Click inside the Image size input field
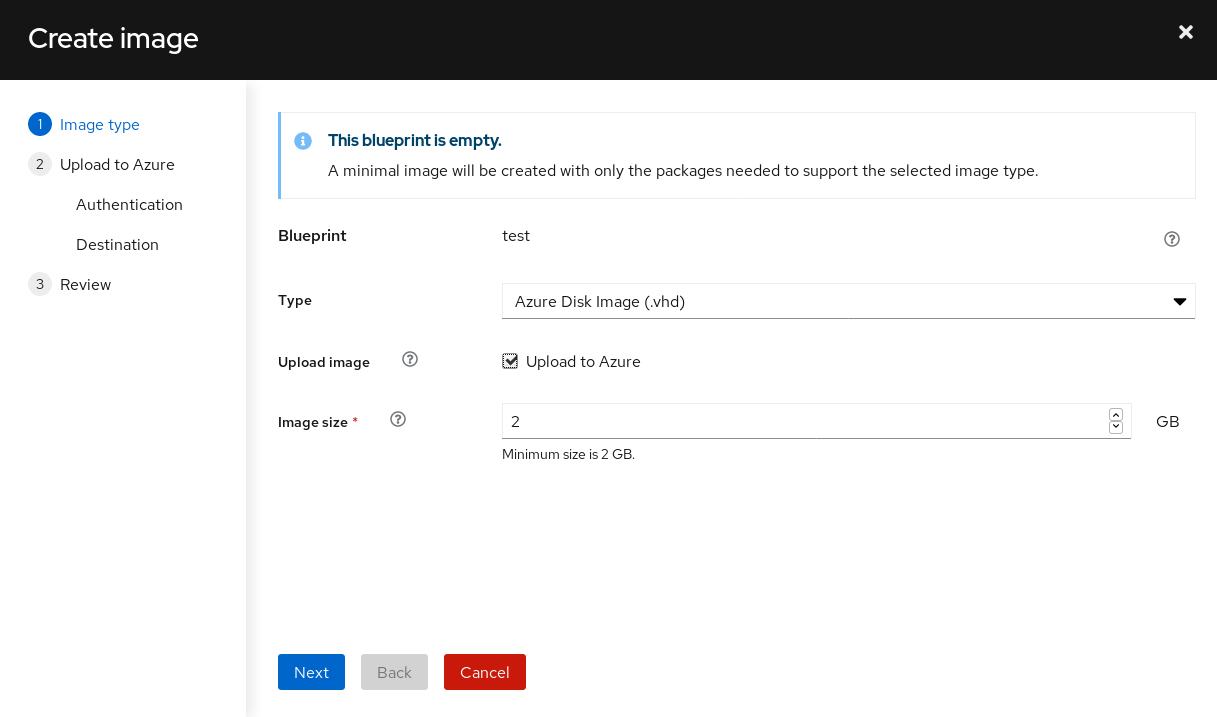 [x=800, y=421]
